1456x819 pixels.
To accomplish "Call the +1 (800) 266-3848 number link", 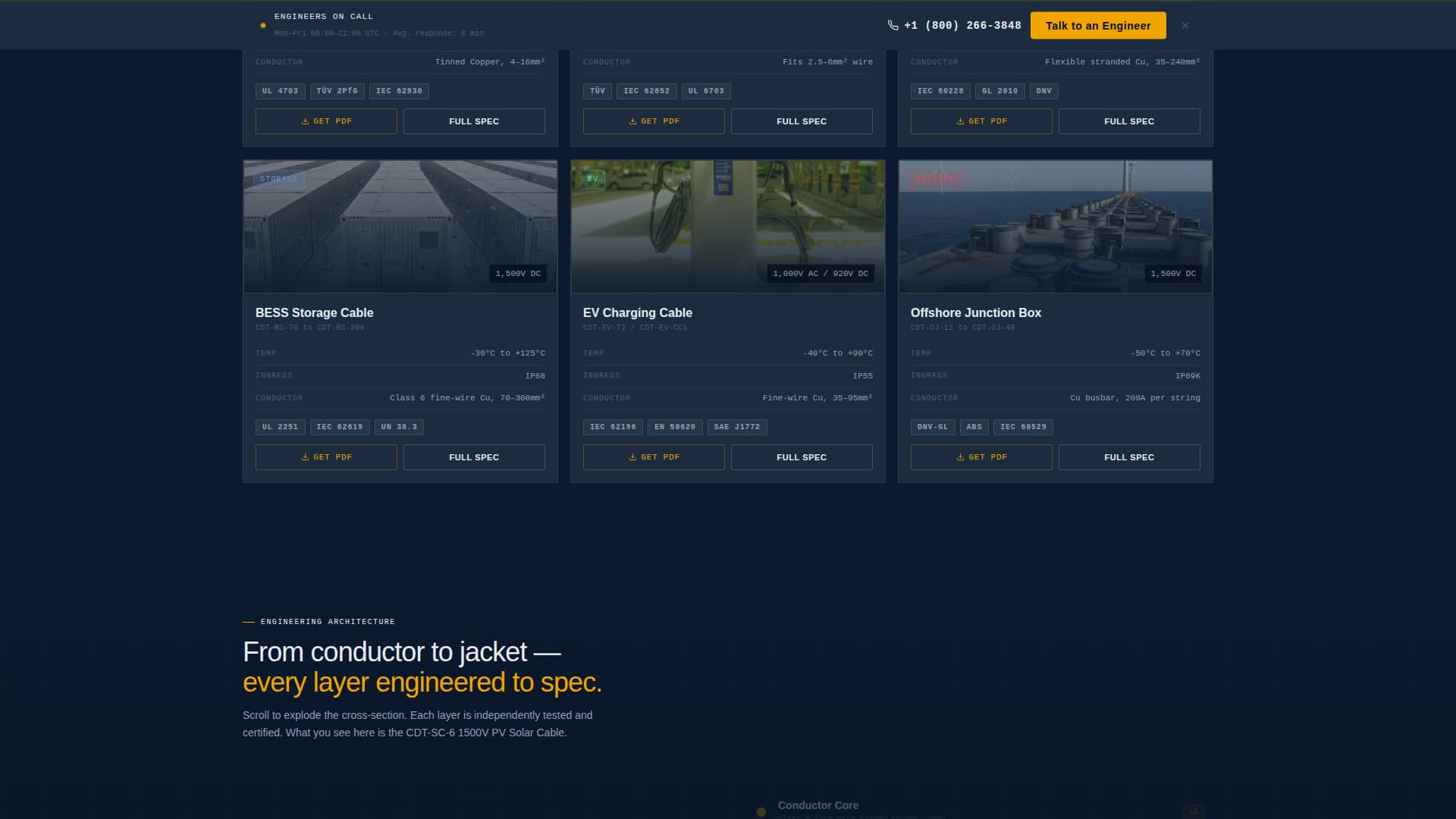I will point(962,26).
